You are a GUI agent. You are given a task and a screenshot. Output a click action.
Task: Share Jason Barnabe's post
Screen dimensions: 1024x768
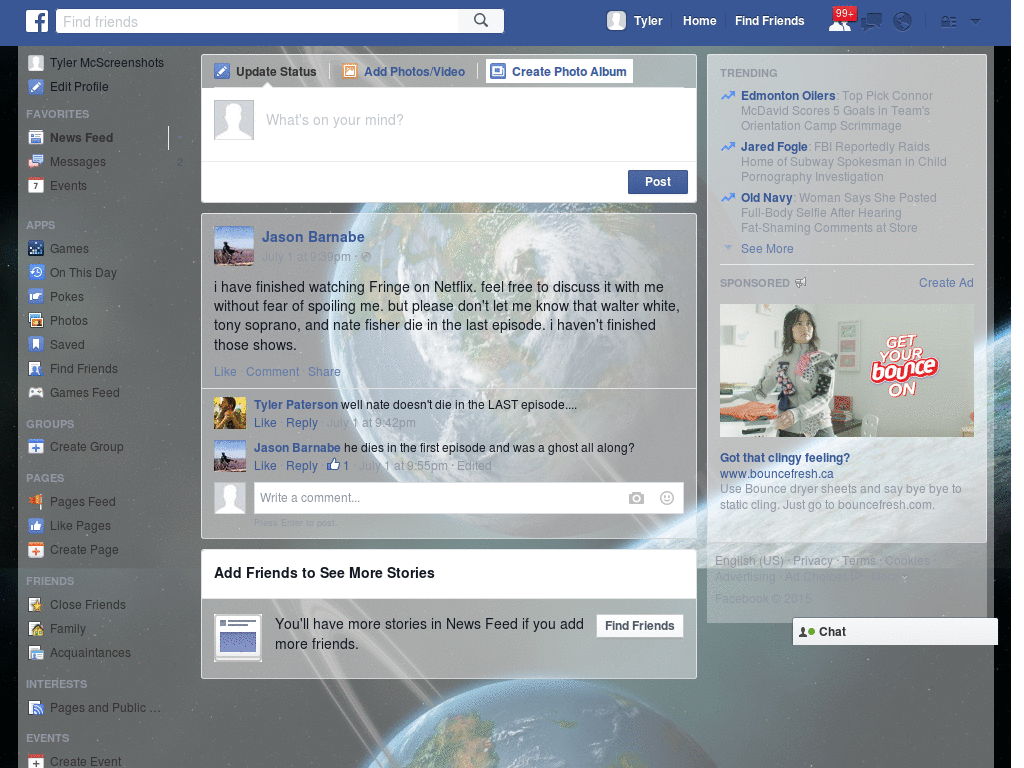point(324,372)
